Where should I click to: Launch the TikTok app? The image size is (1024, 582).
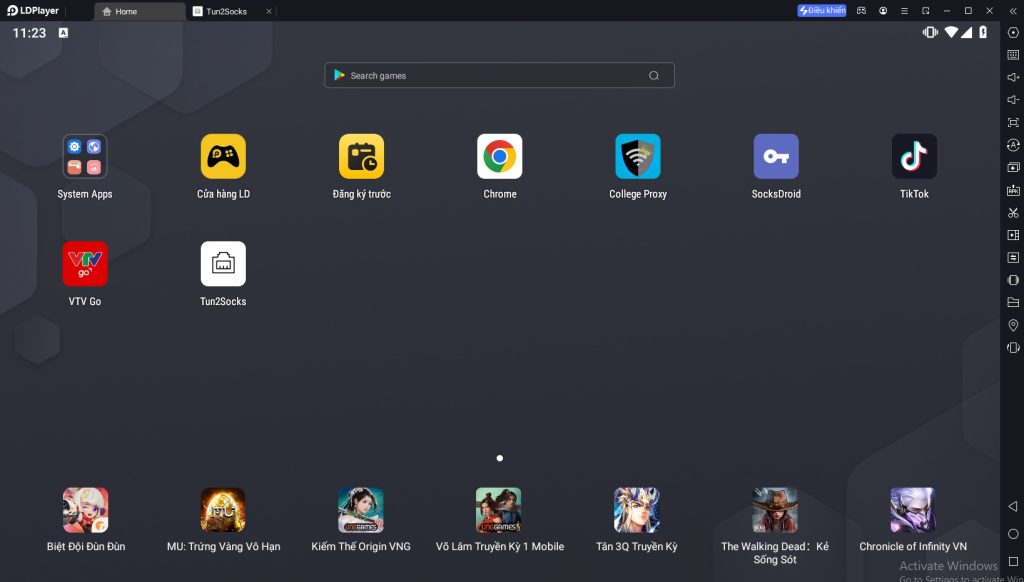point(914,157)
